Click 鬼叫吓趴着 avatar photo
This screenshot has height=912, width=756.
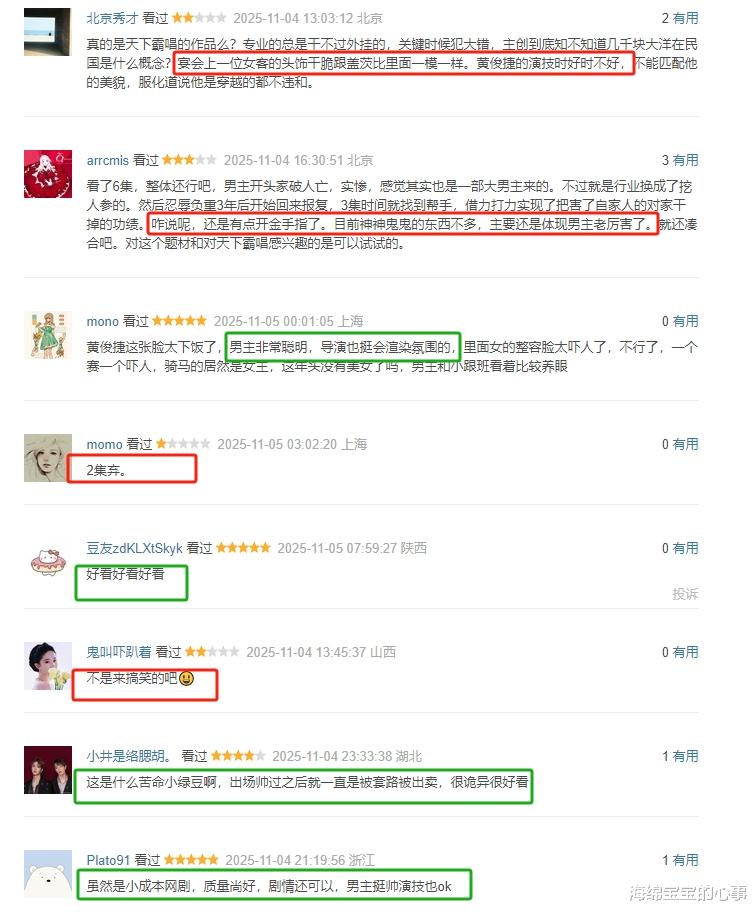[48, 666]
